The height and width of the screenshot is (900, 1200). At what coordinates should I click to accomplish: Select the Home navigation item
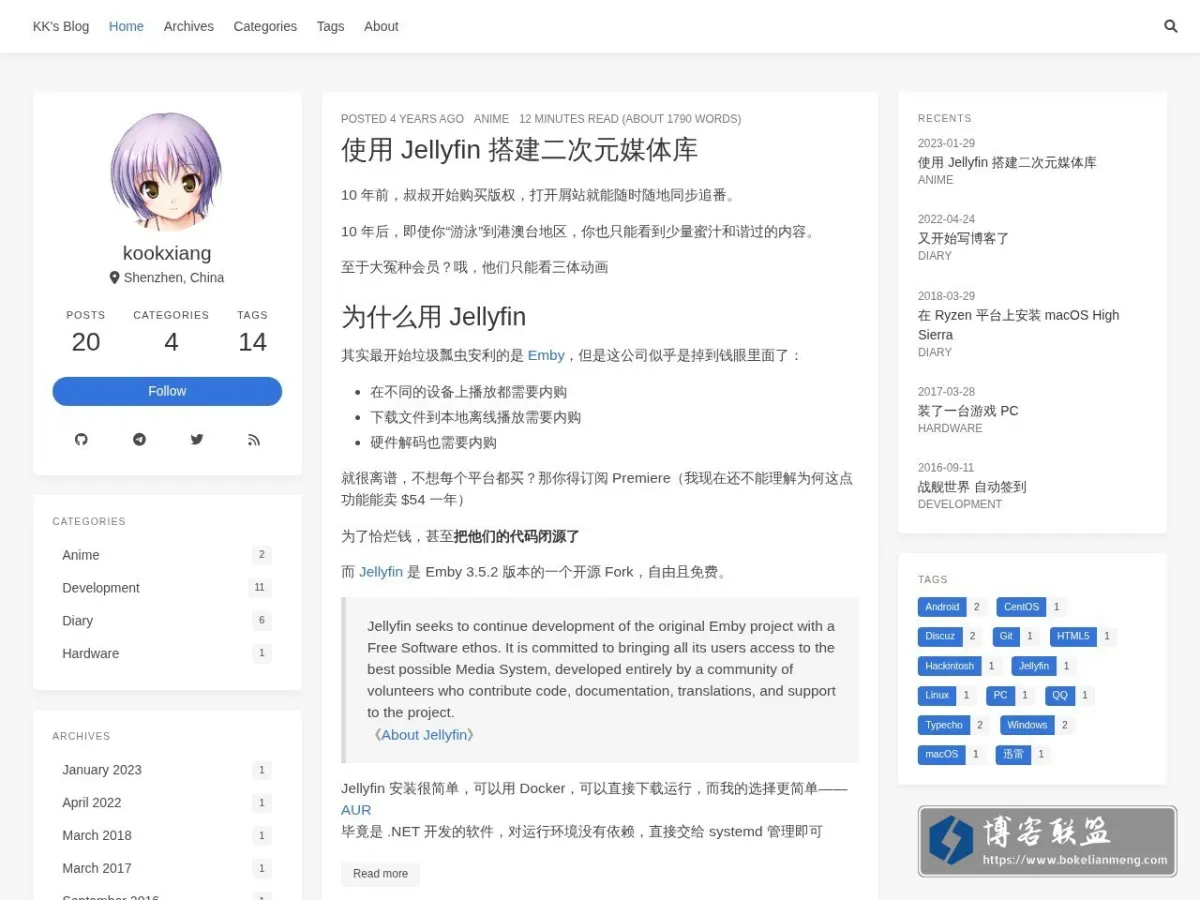(126, 26)
